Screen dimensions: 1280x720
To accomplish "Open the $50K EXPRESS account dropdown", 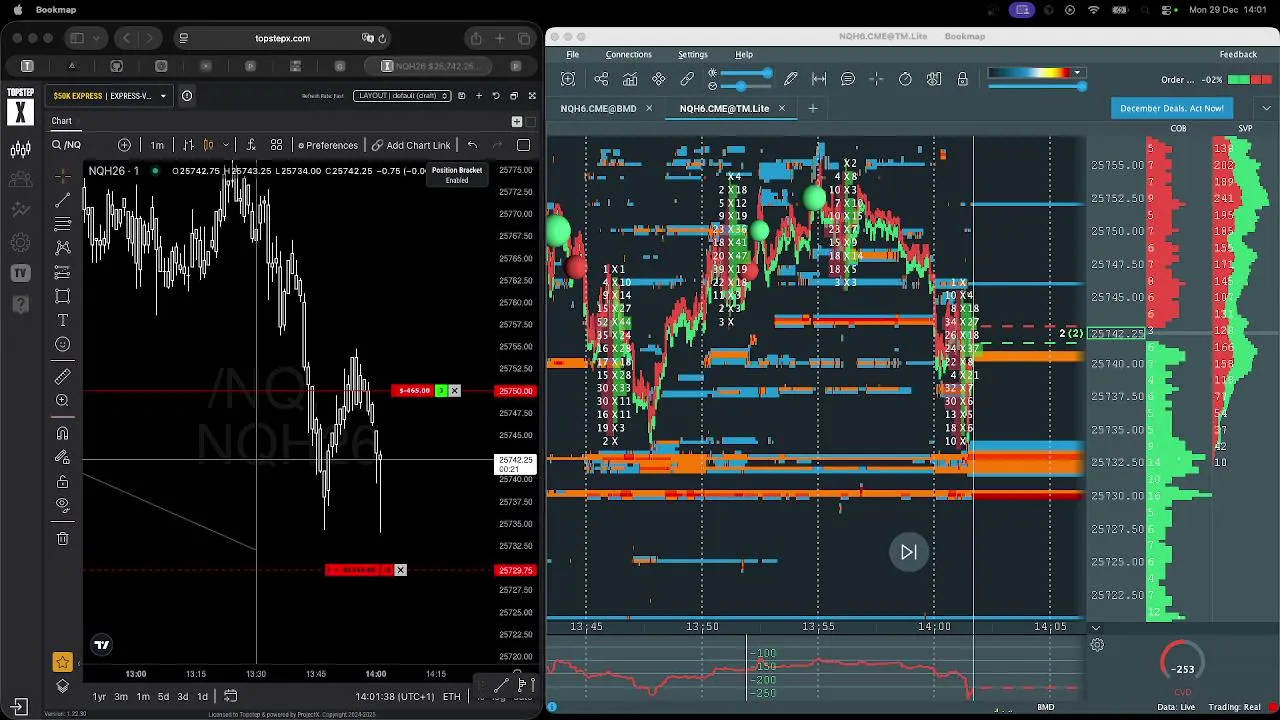I will coord(110,96).
